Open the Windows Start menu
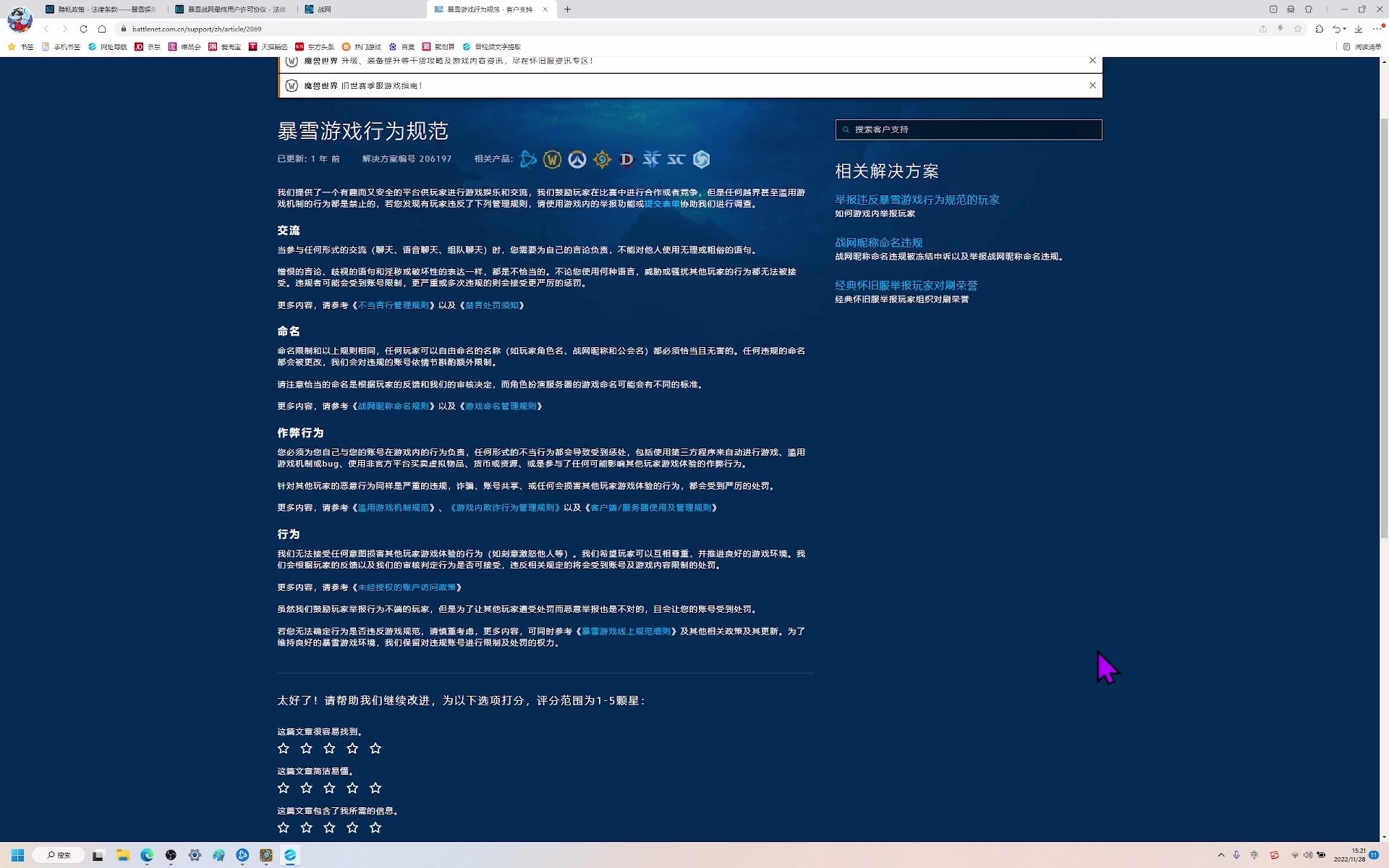Screen dimensions: 1389x868 coord(18,855)
